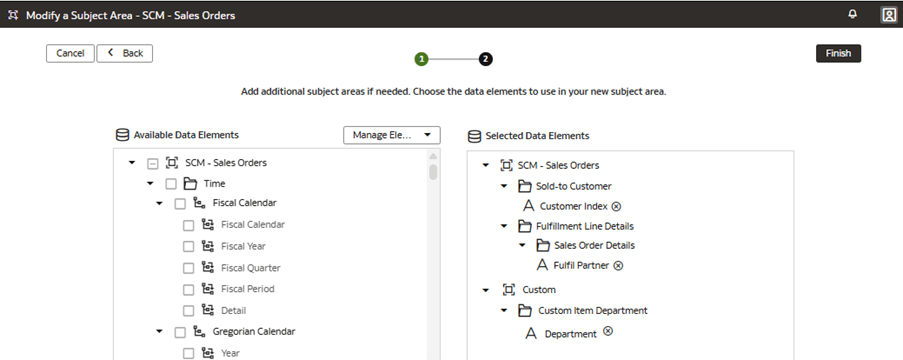
Task: Click the Fiscal Year hierarchy level icon
Action: tap(208, 246)
